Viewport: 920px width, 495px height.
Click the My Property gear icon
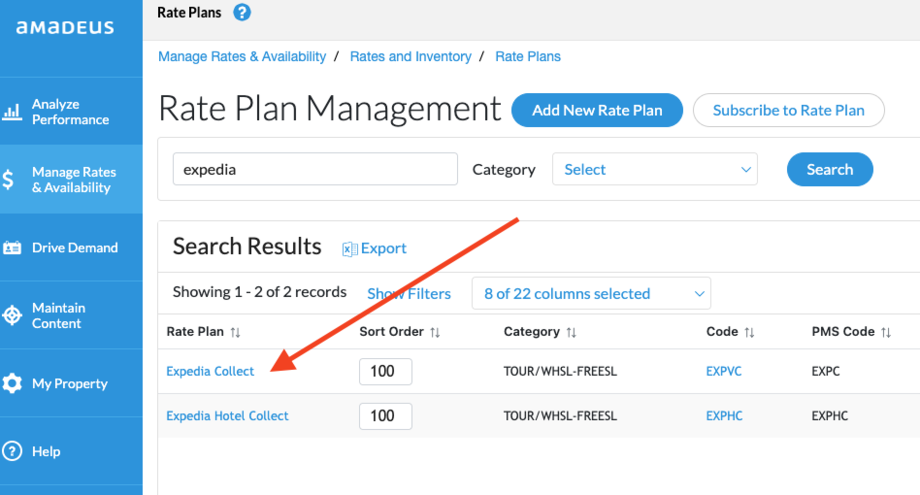(12, 384)
